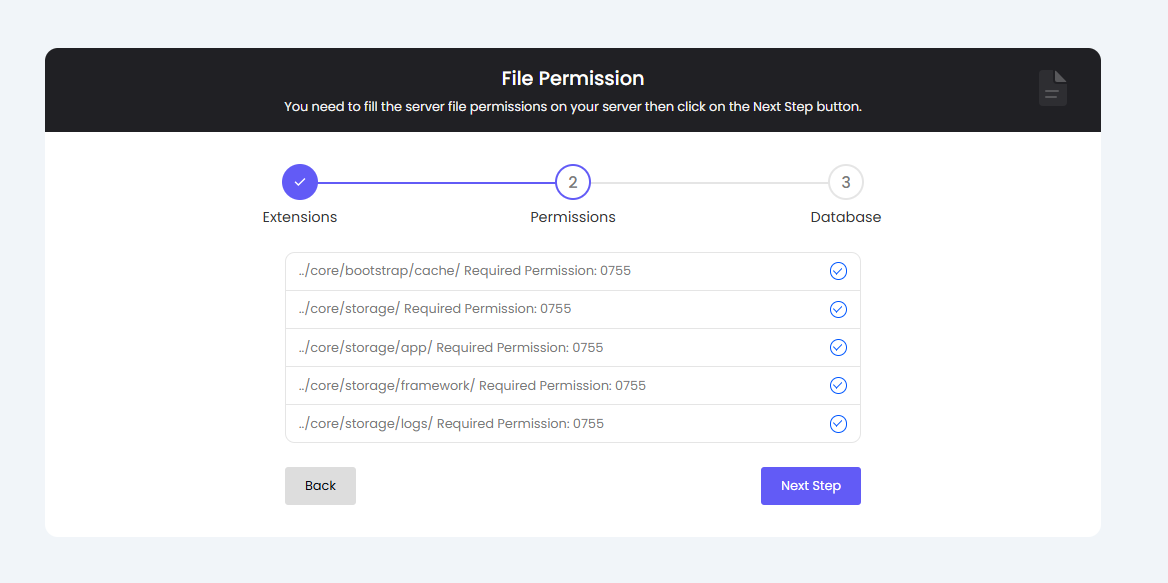Jump to step 3 circle
The height and width of the screenshot is (583, 1168).
[x=846, y=182]
